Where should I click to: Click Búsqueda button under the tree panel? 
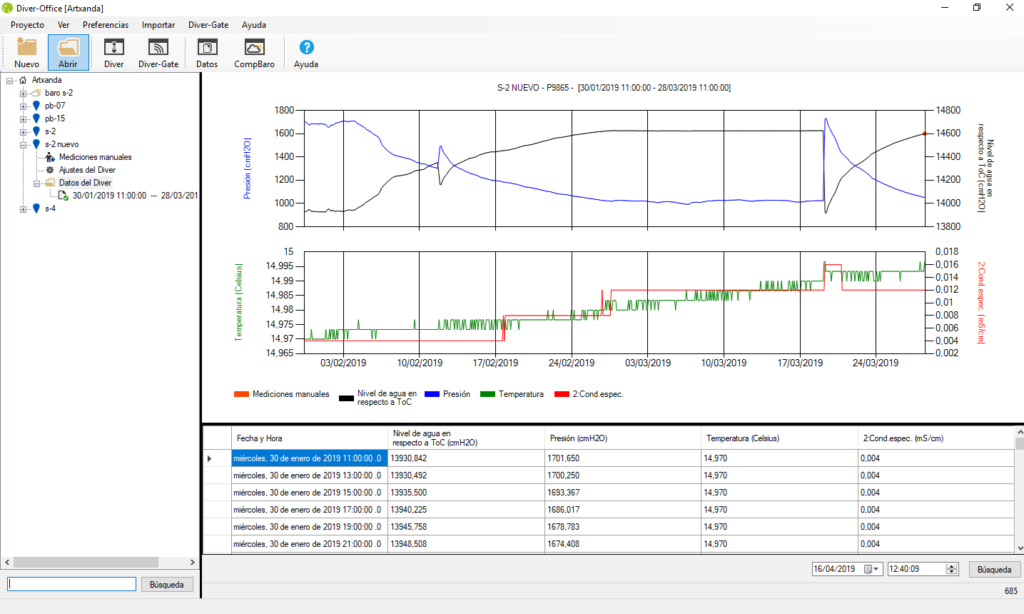point(167,585)
